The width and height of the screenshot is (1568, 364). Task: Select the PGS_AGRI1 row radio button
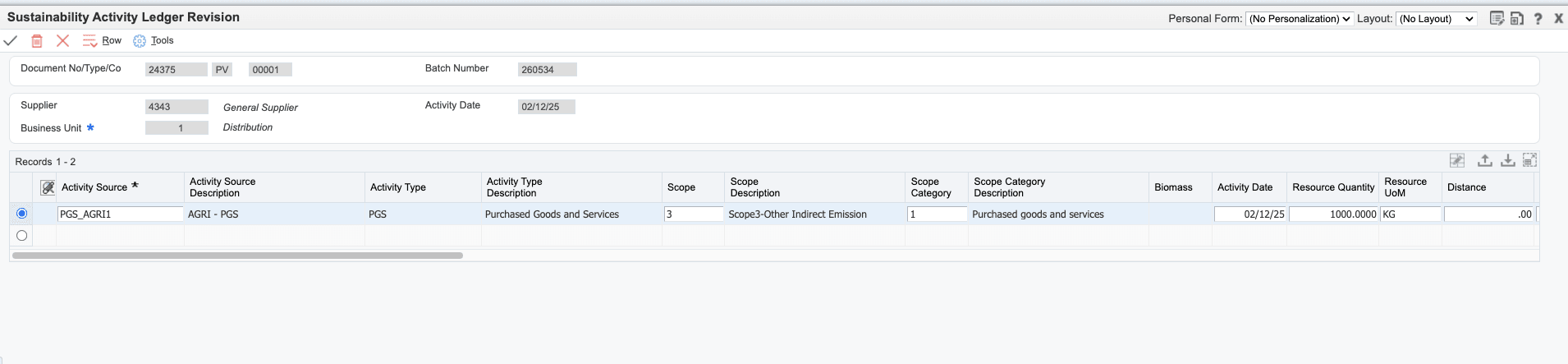click(22, 214)
